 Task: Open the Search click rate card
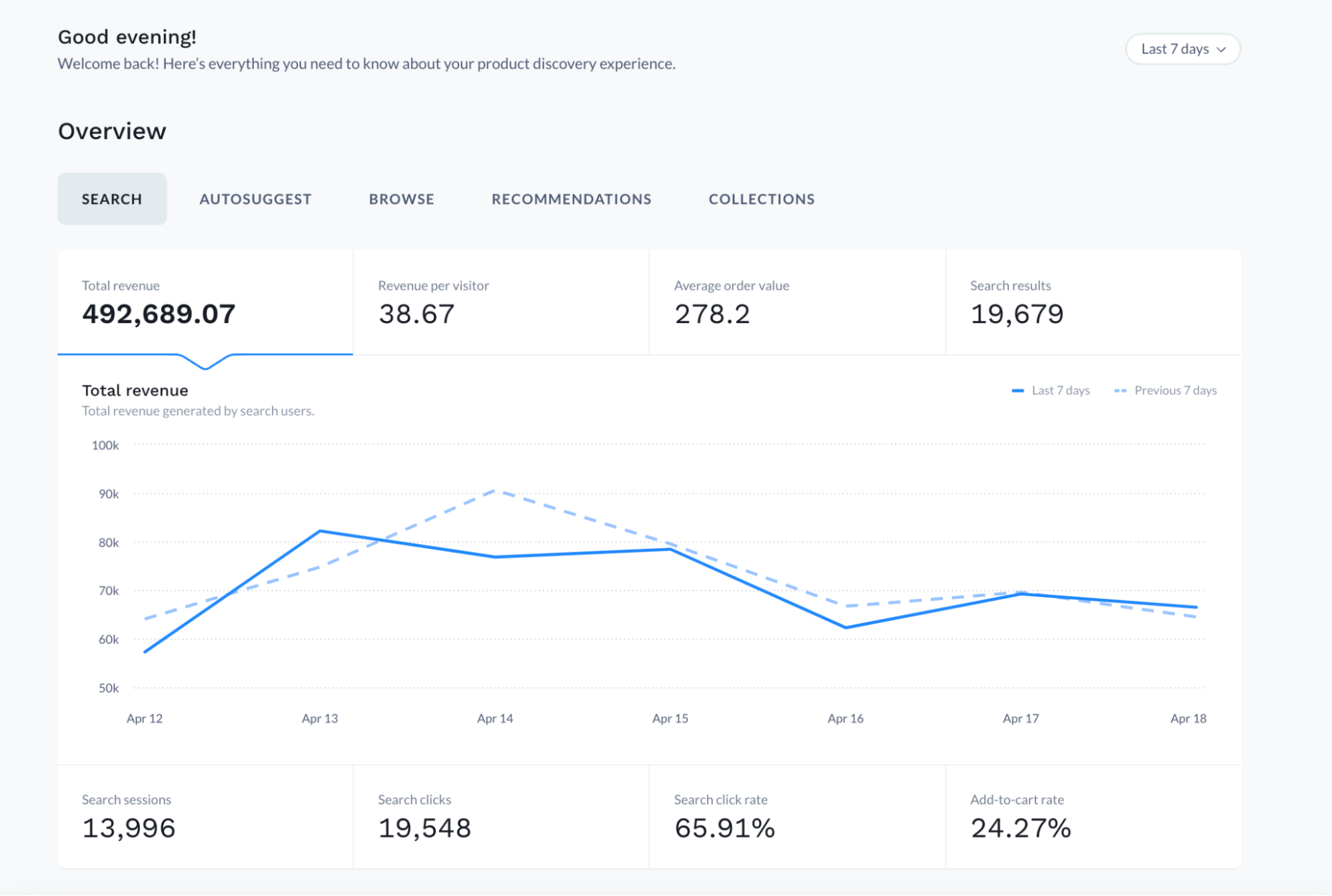click(x=796, y=816)
